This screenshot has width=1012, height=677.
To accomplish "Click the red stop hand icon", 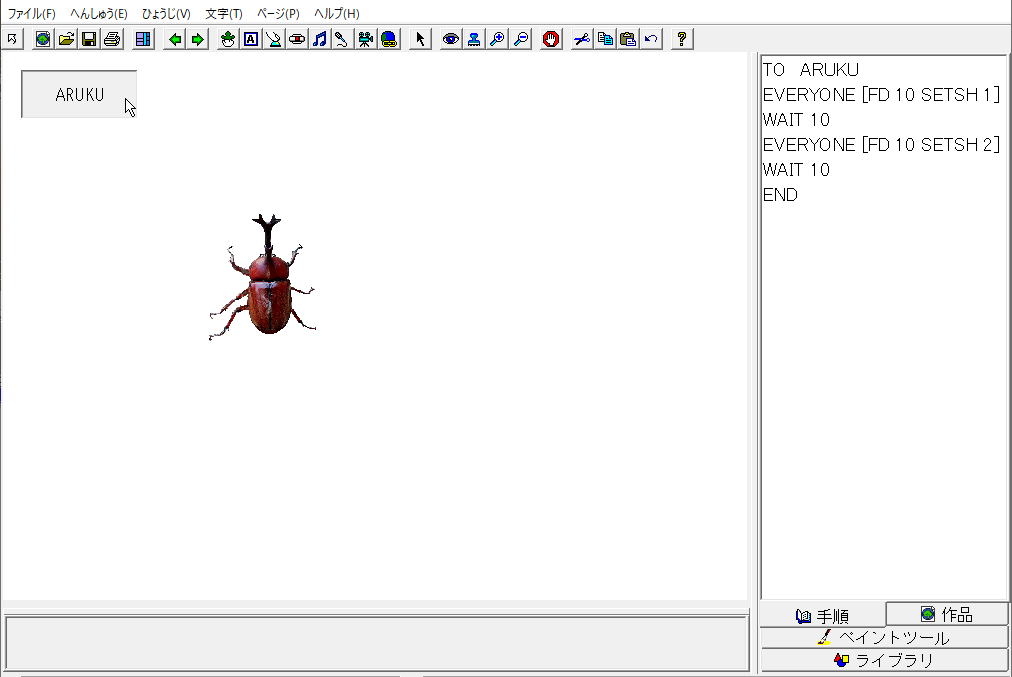I will click(551, 39).
